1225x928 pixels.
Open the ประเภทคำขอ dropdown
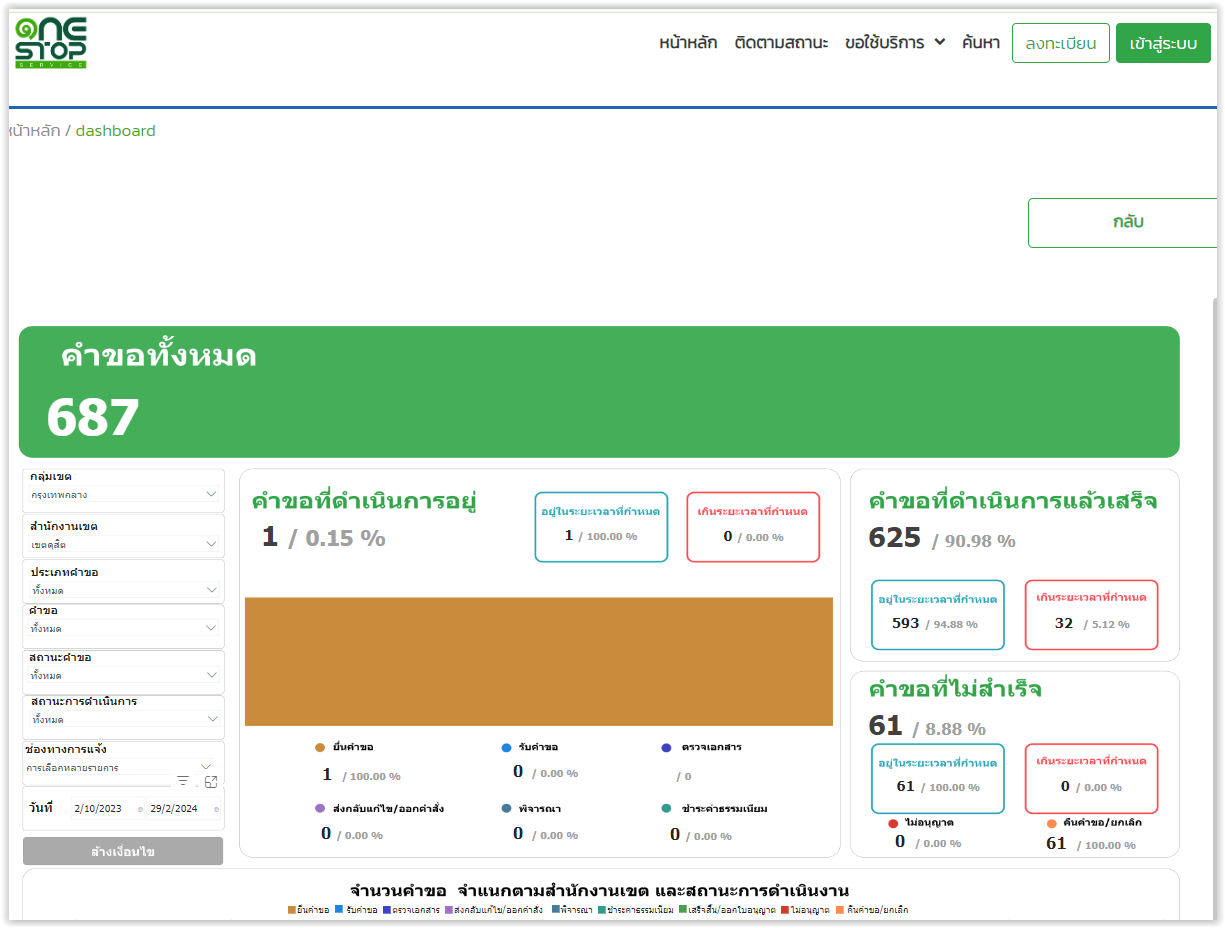coord(124,590)
